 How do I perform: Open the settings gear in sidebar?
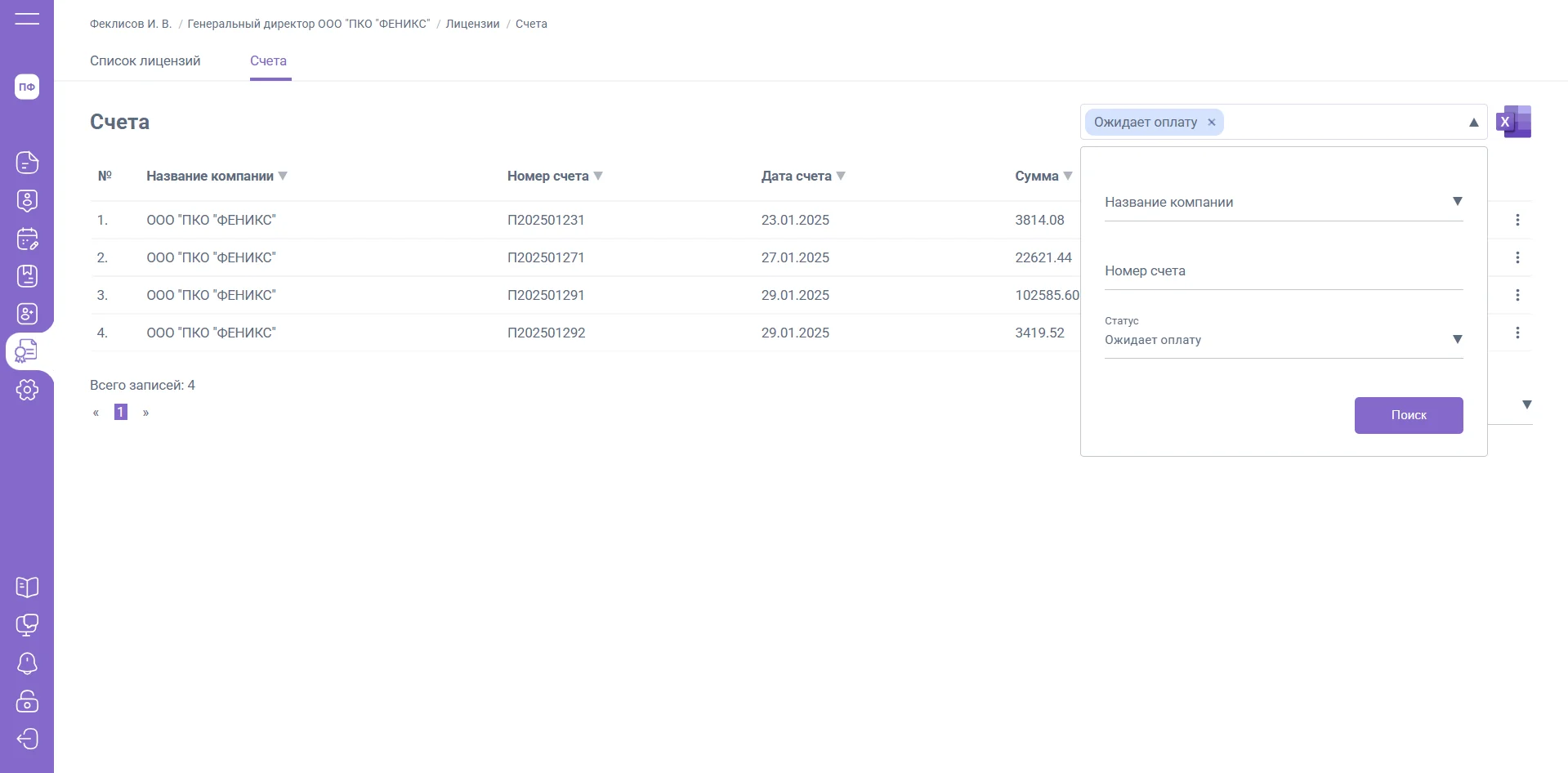[x=27, y=390]
